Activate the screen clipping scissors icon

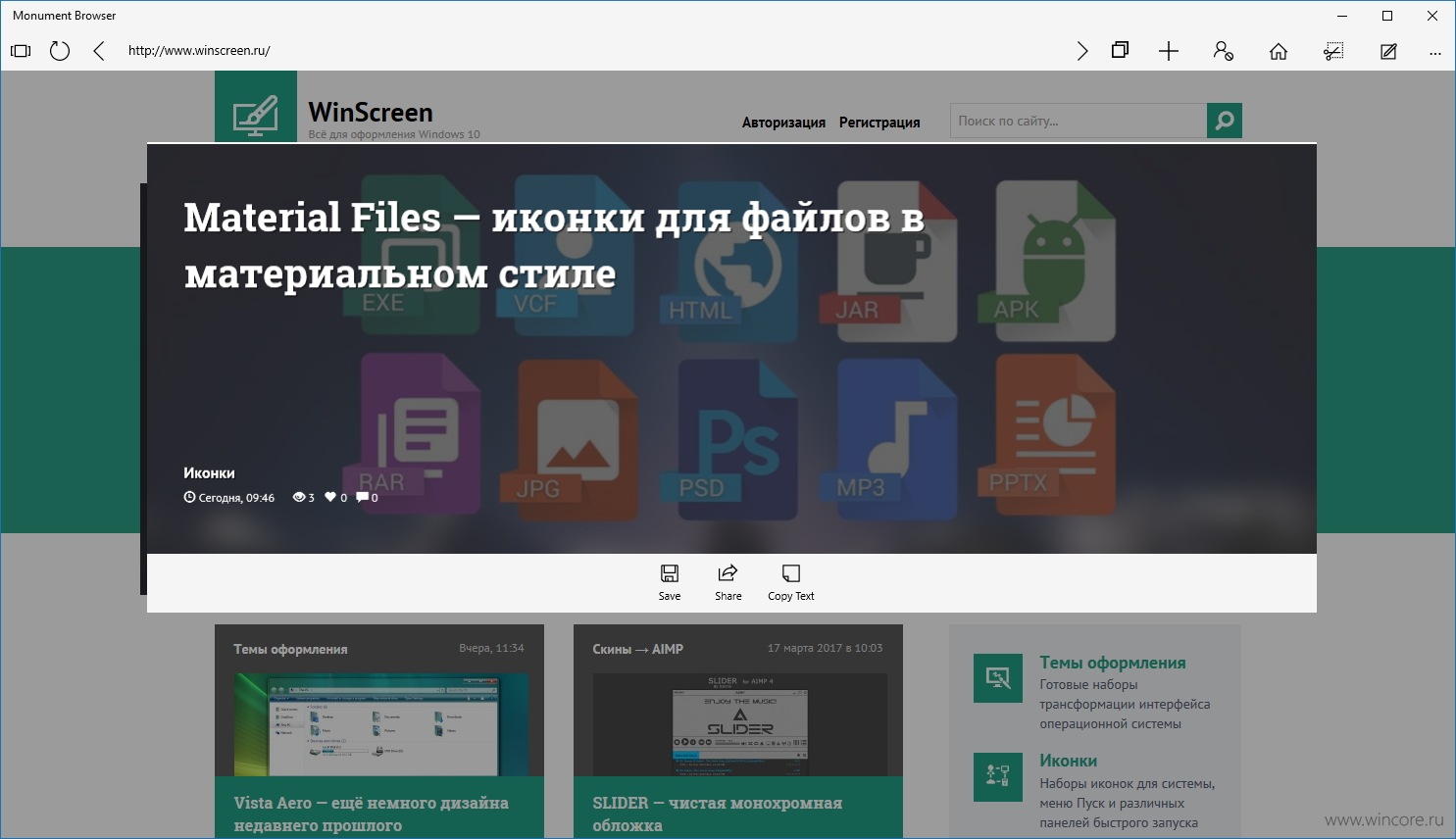1333,51
